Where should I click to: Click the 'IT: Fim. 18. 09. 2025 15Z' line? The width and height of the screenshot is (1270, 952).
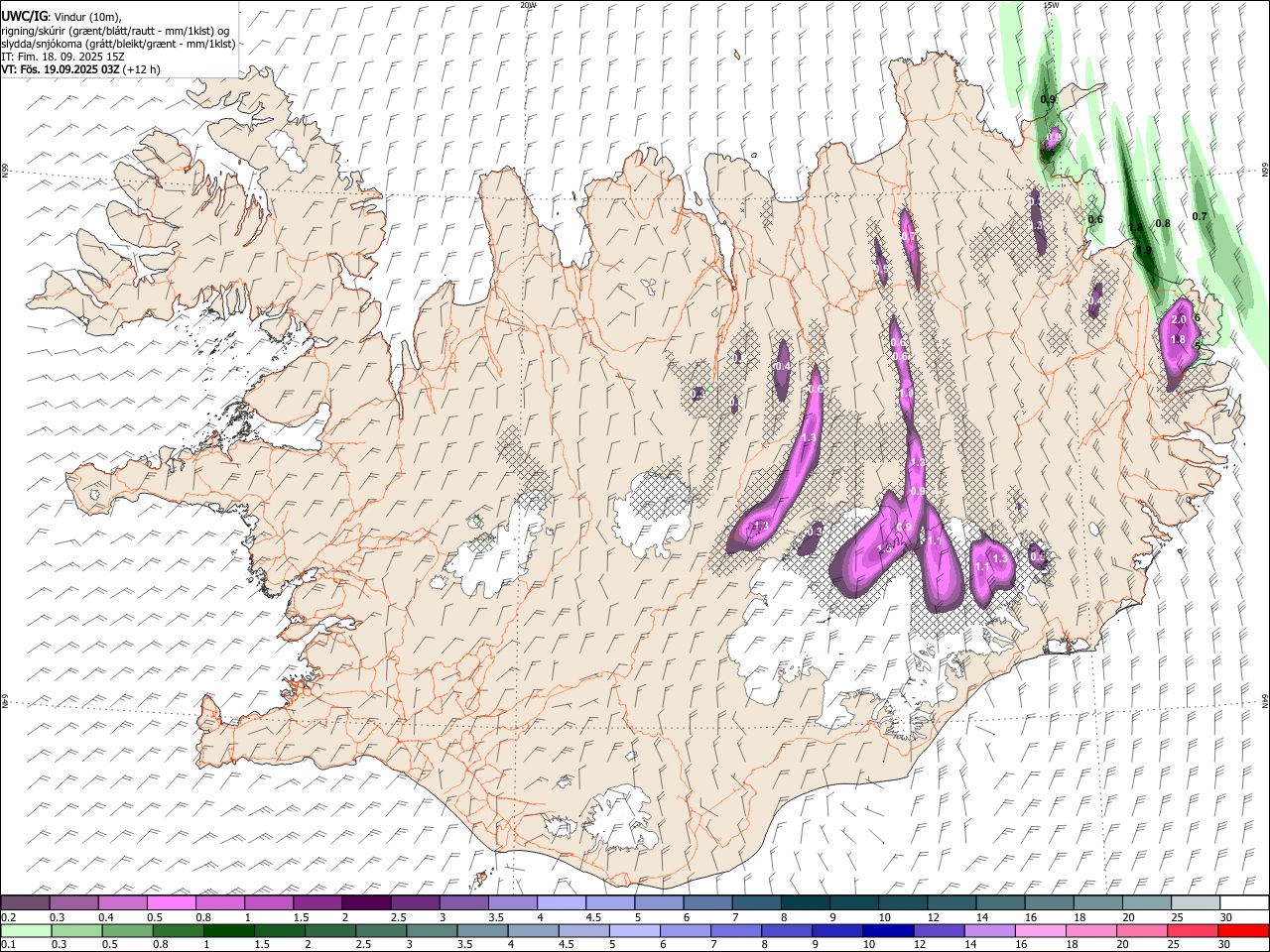pos(63,57)
